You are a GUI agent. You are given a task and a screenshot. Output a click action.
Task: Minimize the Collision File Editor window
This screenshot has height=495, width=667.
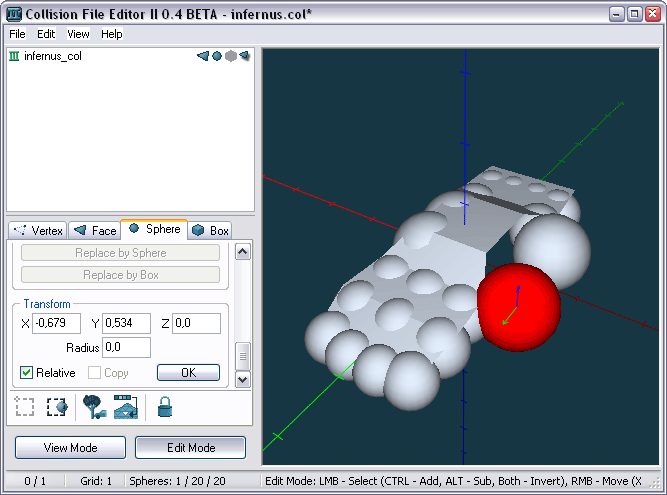(616, 14)
